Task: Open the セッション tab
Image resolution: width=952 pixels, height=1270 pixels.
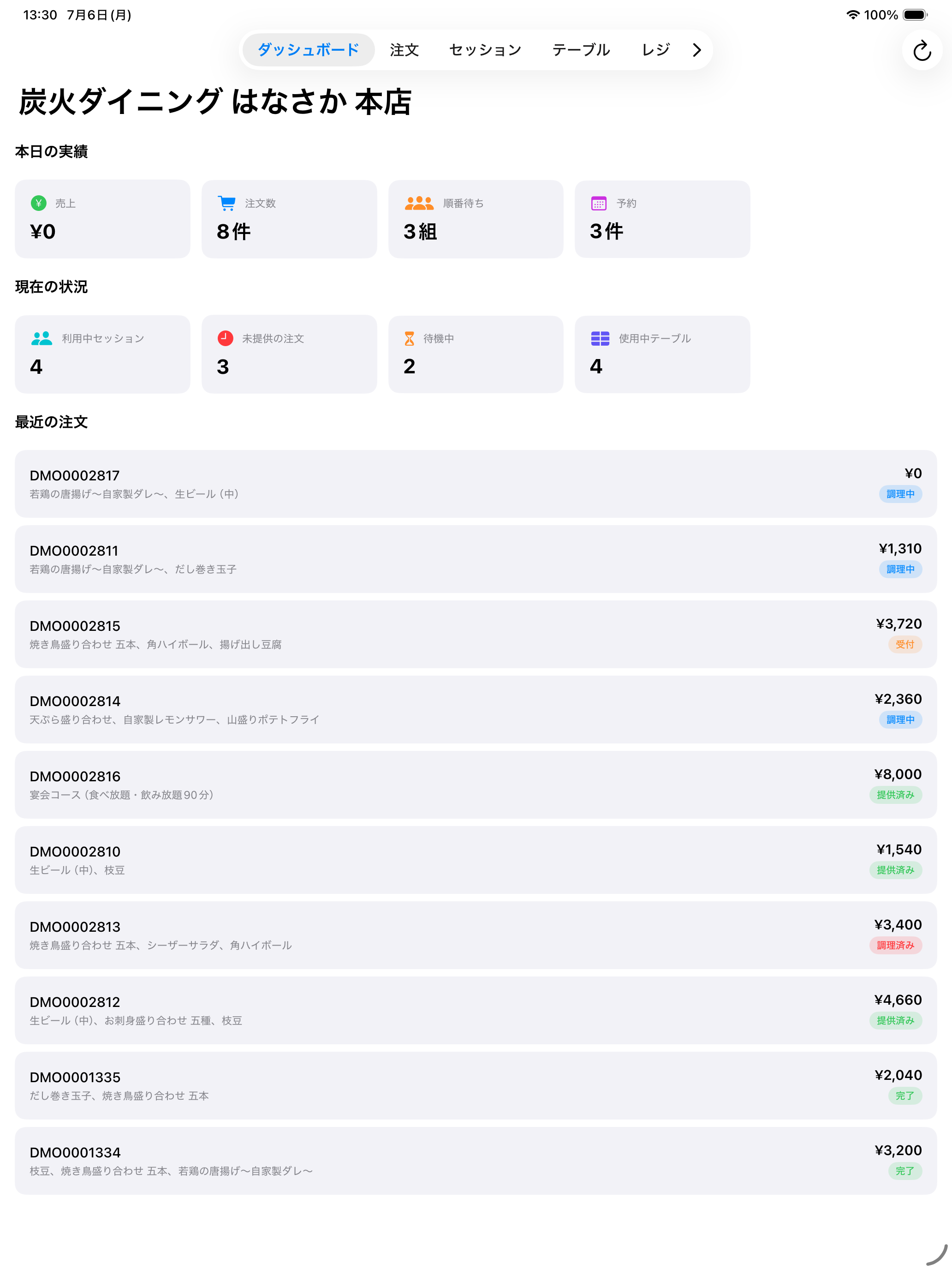Action: tap(485, 50)
